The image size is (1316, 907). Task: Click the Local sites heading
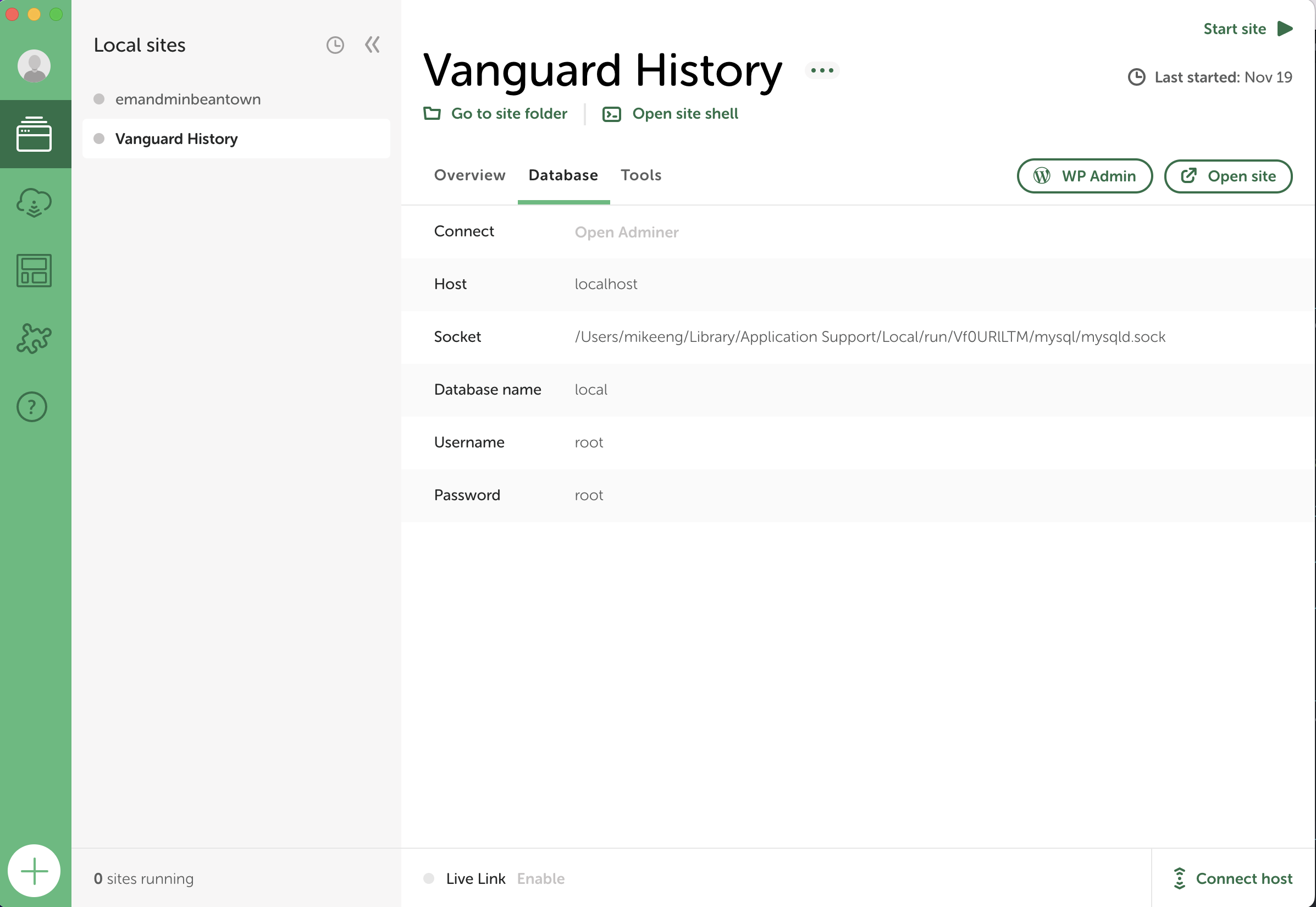(x=140, y=45)
